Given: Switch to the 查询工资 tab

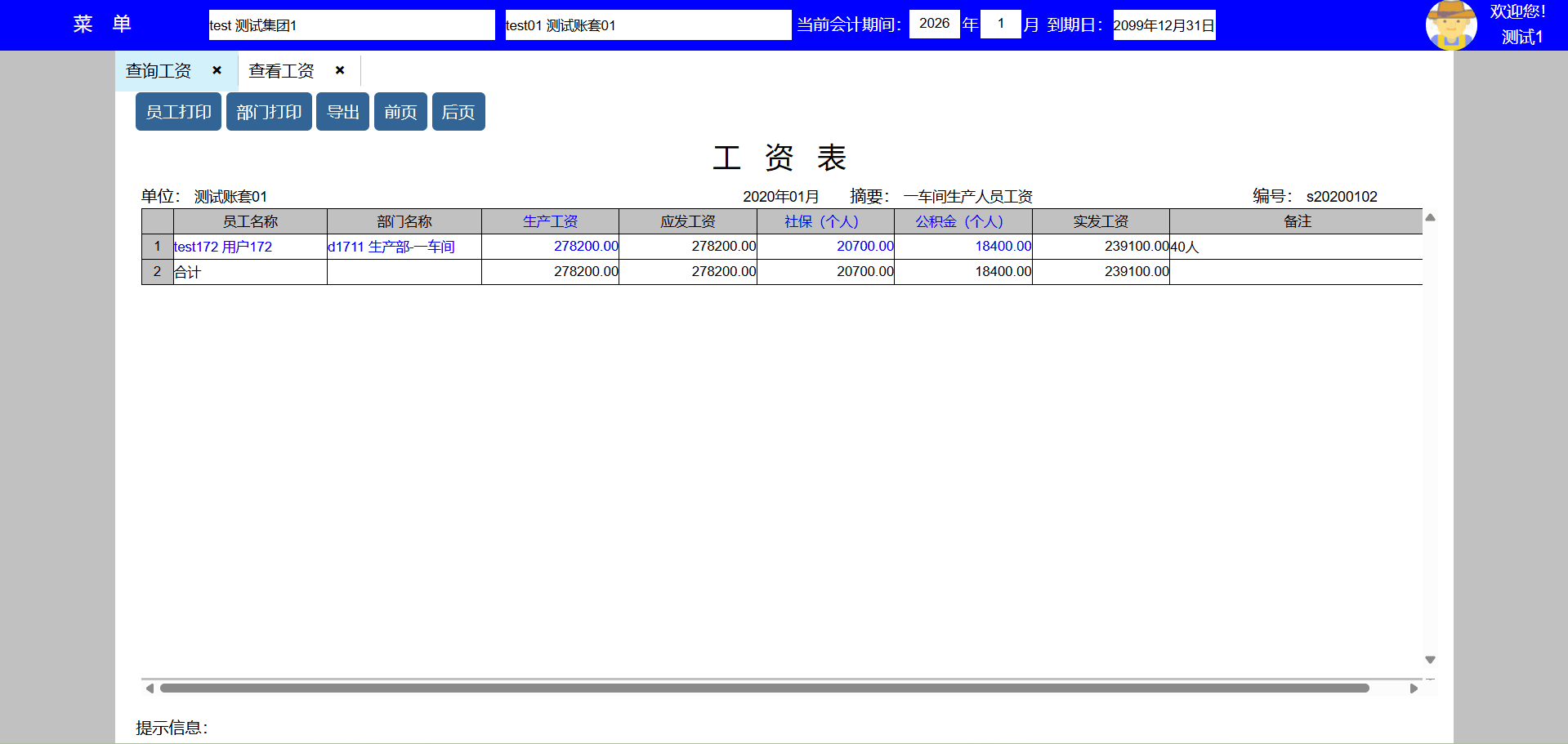Looking at the screenshot, I should coord(159,71).
